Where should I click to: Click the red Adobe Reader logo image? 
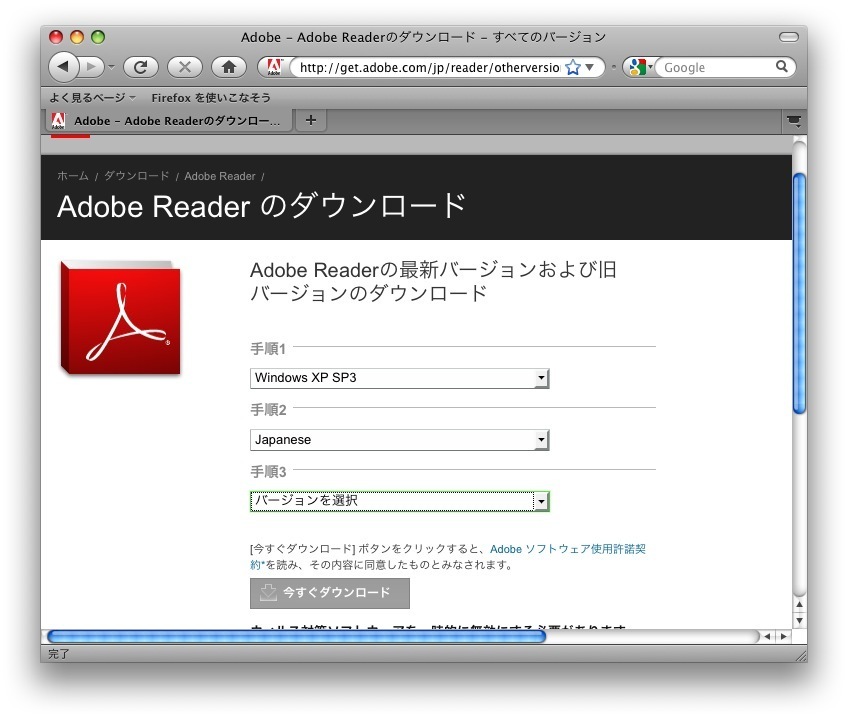pos(121,318)
